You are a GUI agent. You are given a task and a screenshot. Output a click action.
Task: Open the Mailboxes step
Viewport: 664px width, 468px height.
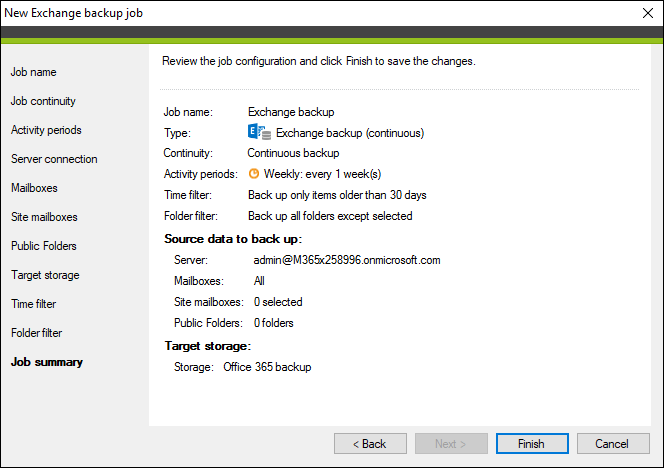coord(34,188)
